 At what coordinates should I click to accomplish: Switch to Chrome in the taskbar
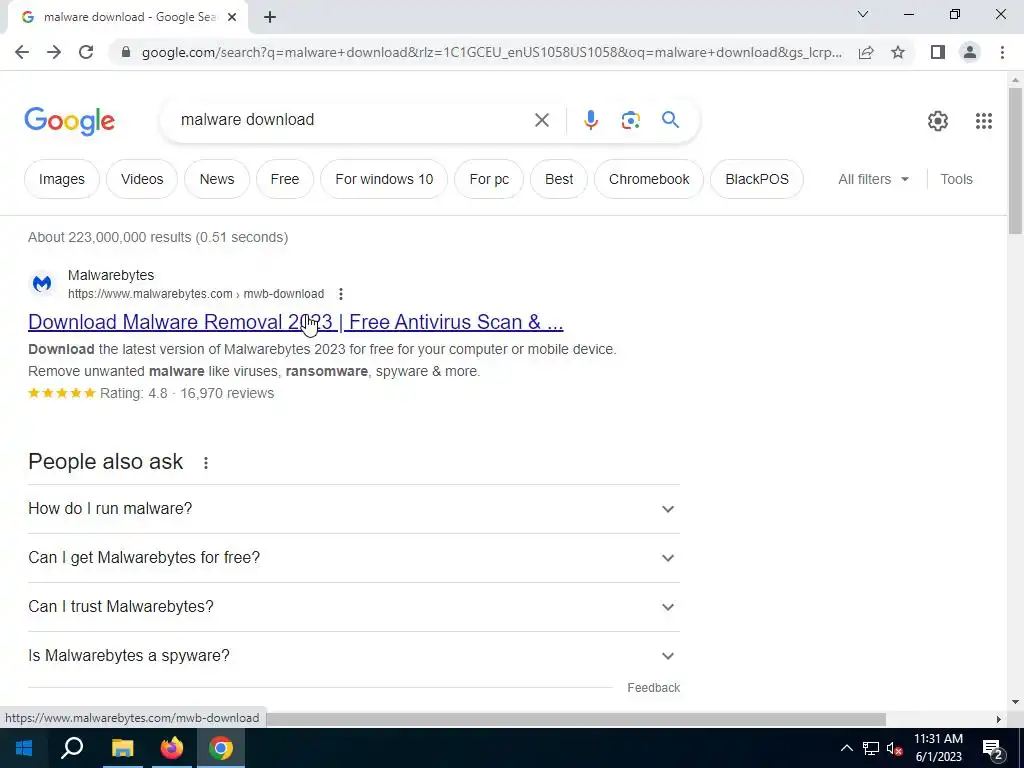pyautogui.click(x=221, y=748)
